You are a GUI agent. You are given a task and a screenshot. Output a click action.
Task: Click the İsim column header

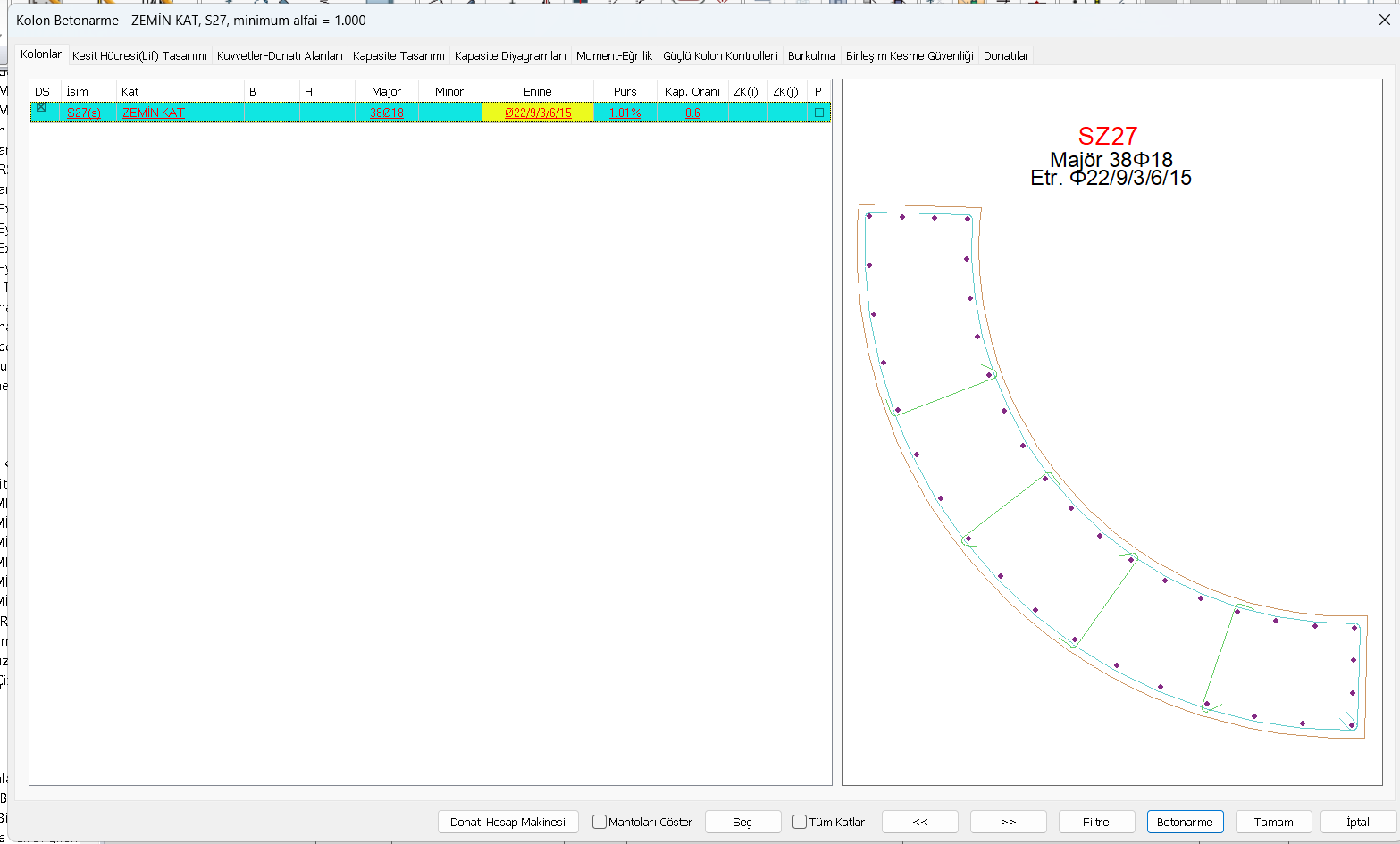point(88,91)
